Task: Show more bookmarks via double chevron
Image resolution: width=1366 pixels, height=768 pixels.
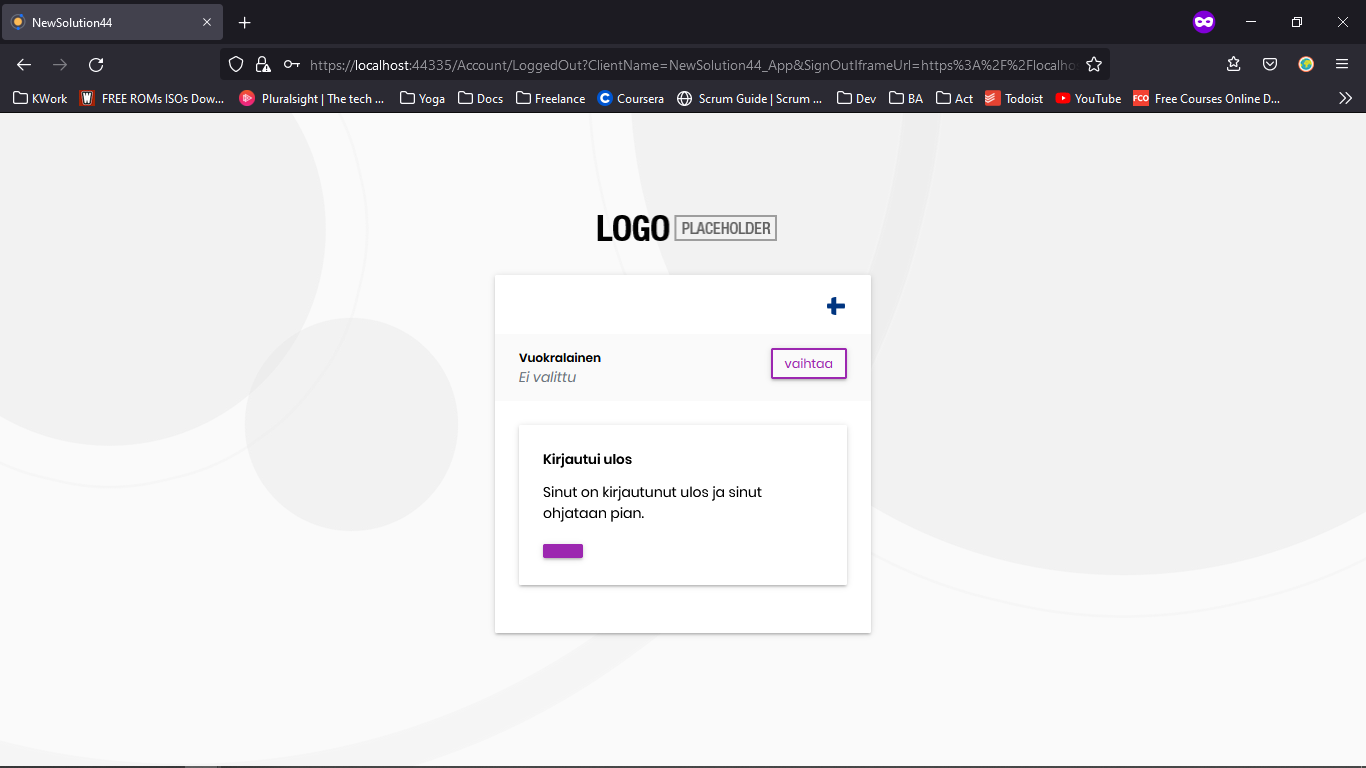Action: click(1345, 98)
